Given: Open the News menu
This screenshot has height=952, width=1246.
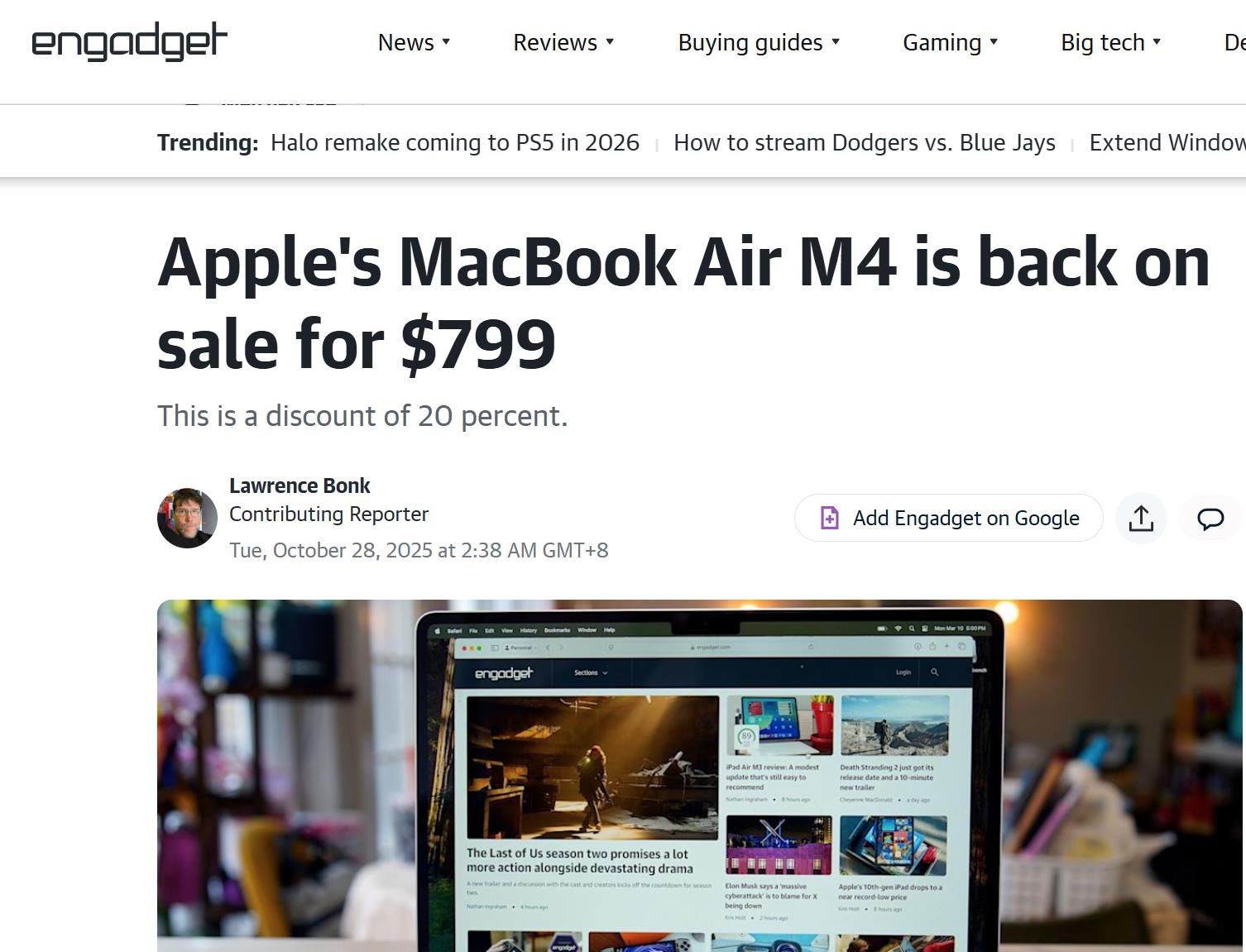Looking at the screenshot, I should coord(405,42).
